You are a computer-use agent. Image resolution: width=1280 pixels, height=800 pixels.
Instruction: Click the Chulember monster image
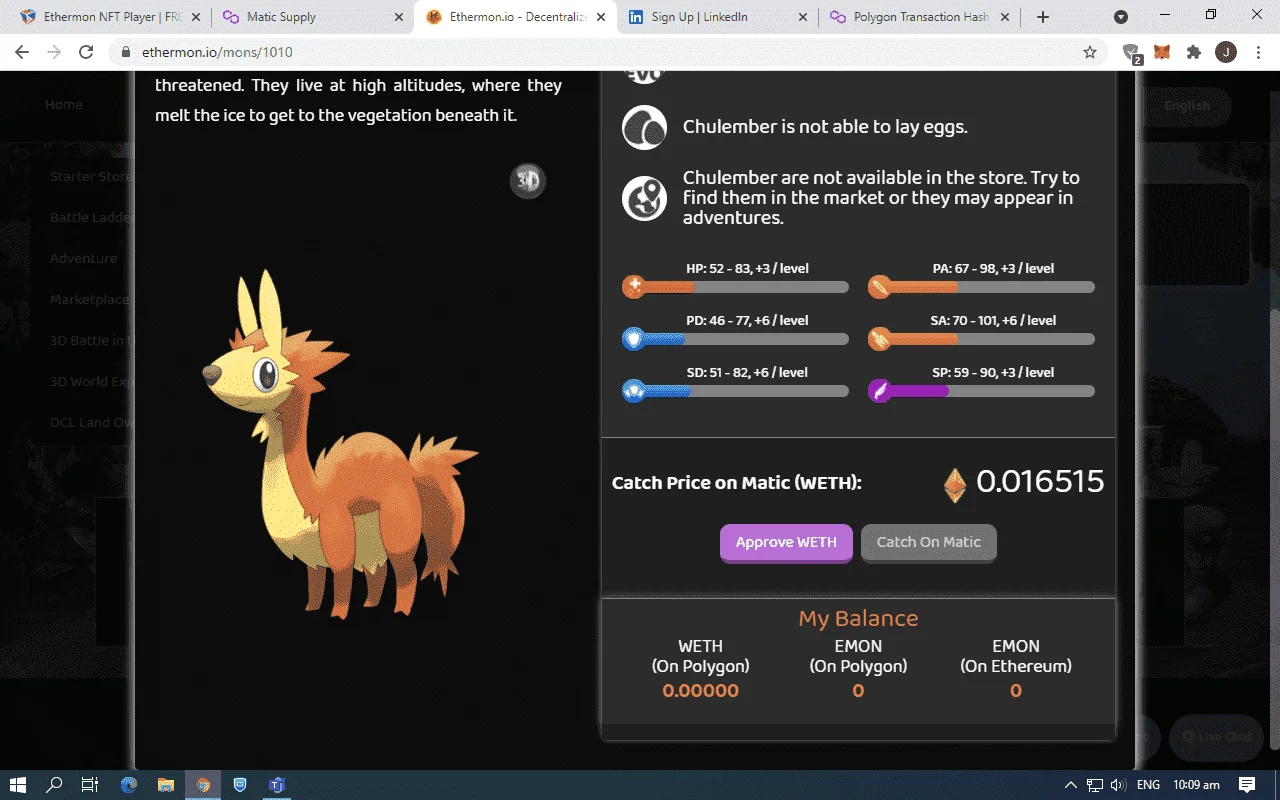tap(340, 443)
